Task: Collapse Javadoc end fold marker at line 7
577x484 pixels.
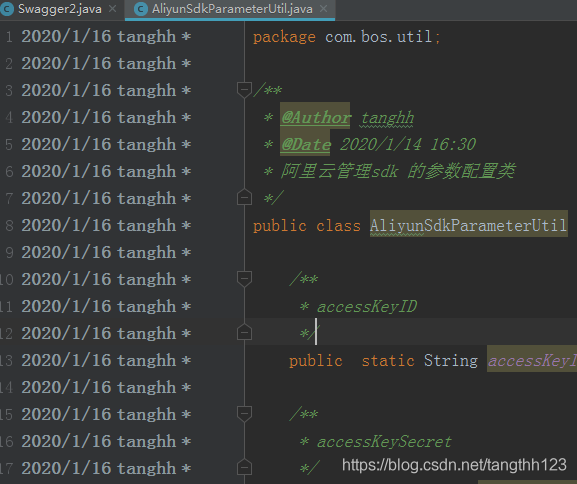Action: [x=244, y=198]
